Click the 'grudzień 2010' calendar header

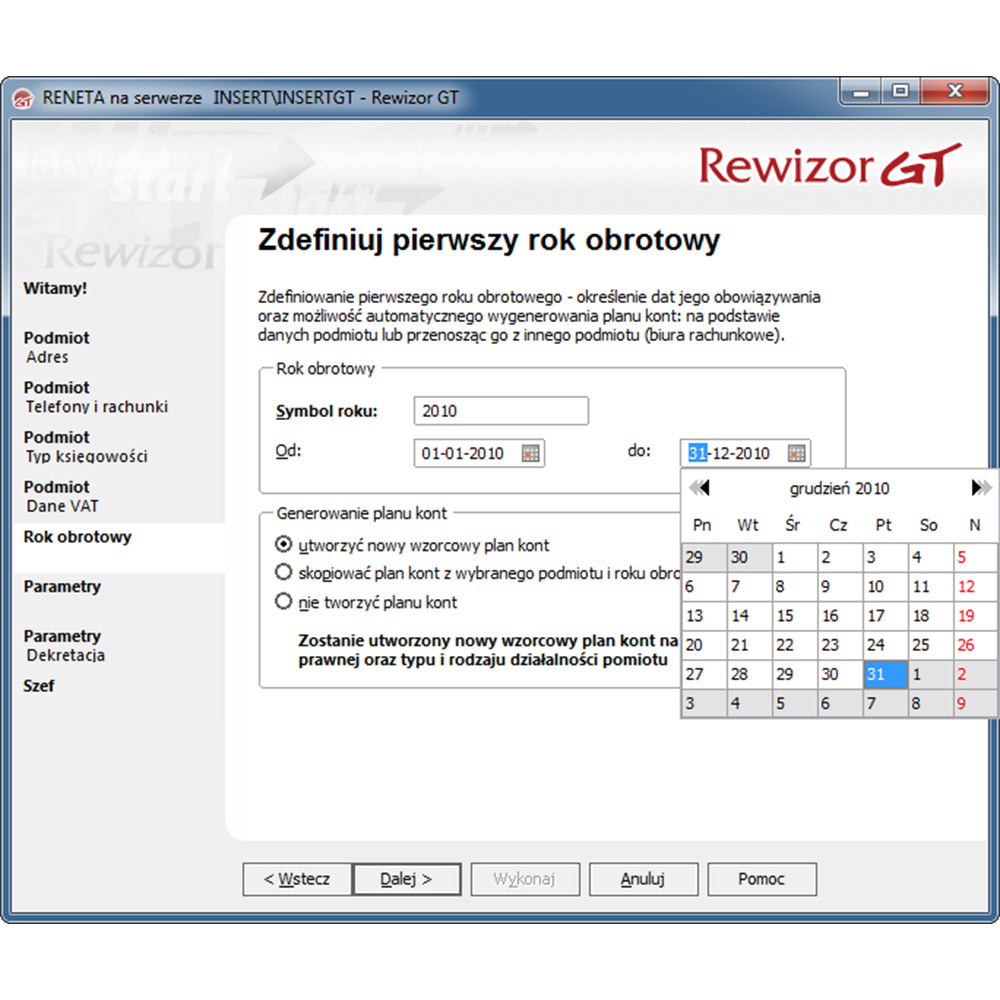pyautogui.click(x=839, y=489)
